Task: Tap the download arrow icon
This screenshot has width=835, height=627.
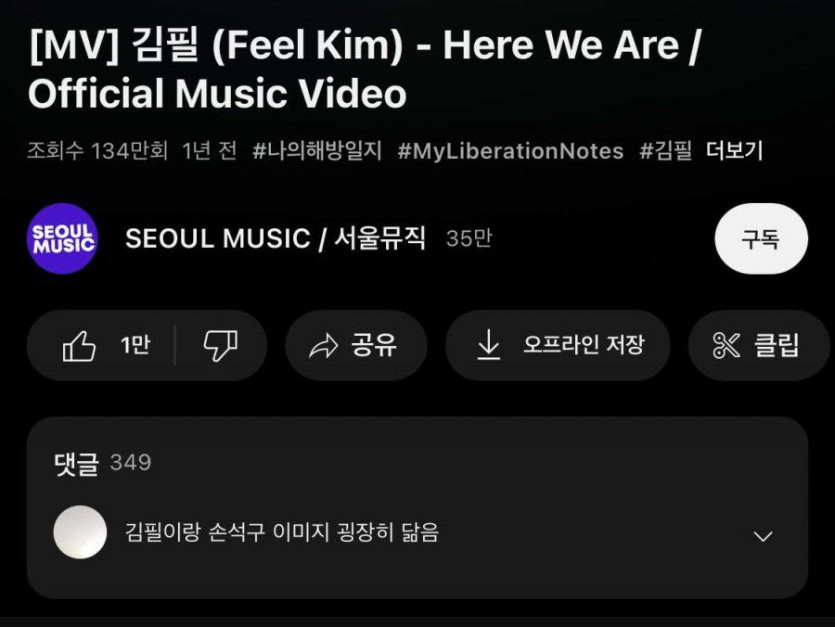Action: (x=488, y=345)
